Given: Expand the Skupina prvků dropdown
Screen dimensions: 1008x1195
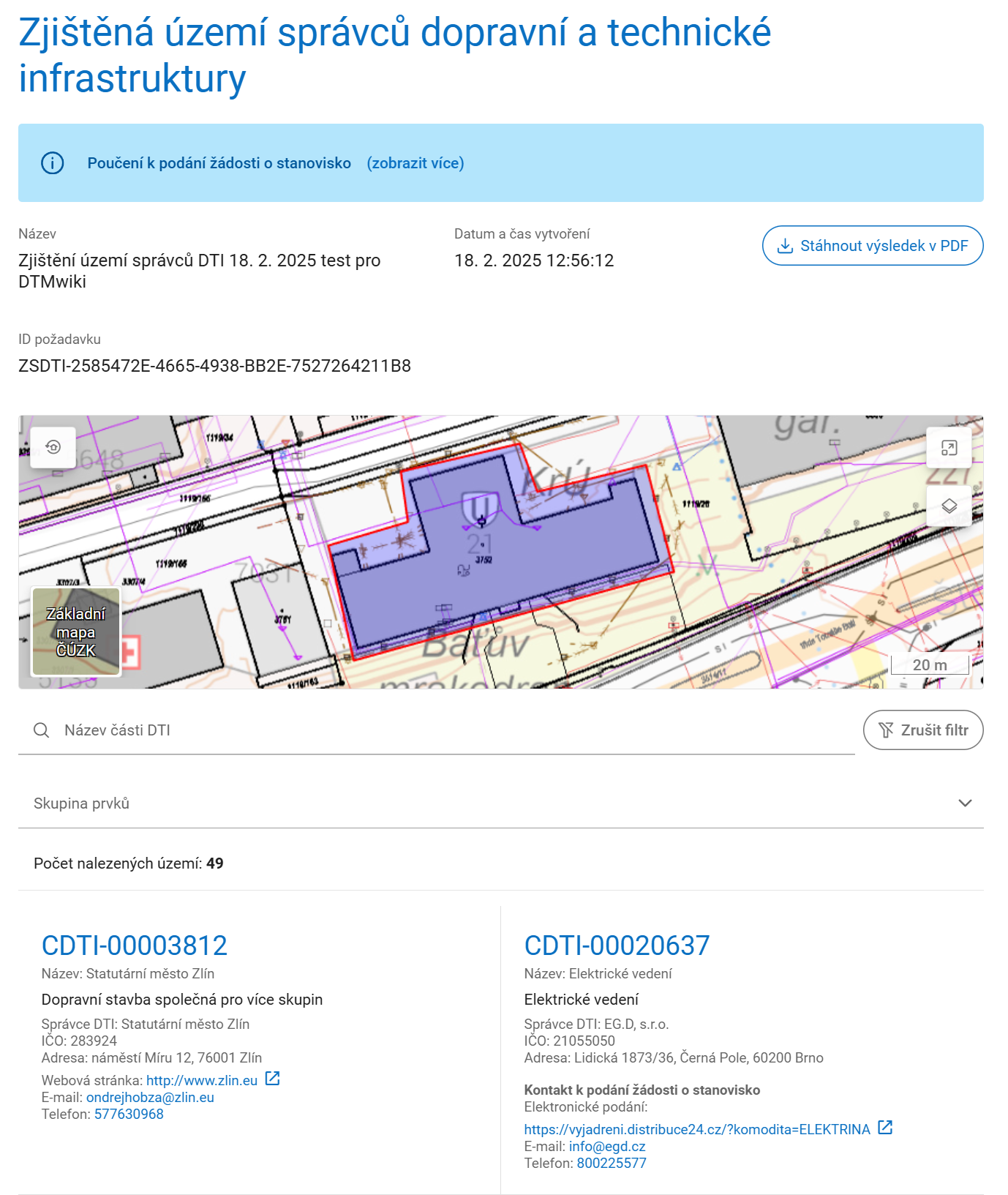Looking at the screenshot, I should pyautogui.click(x=501, y=803).
